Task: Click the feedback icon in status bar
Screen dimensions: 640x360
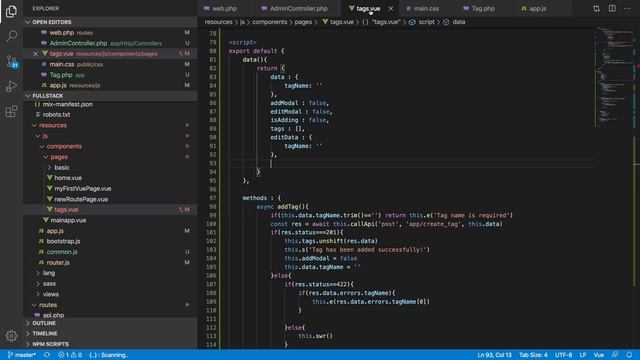Action: [615, 355]
